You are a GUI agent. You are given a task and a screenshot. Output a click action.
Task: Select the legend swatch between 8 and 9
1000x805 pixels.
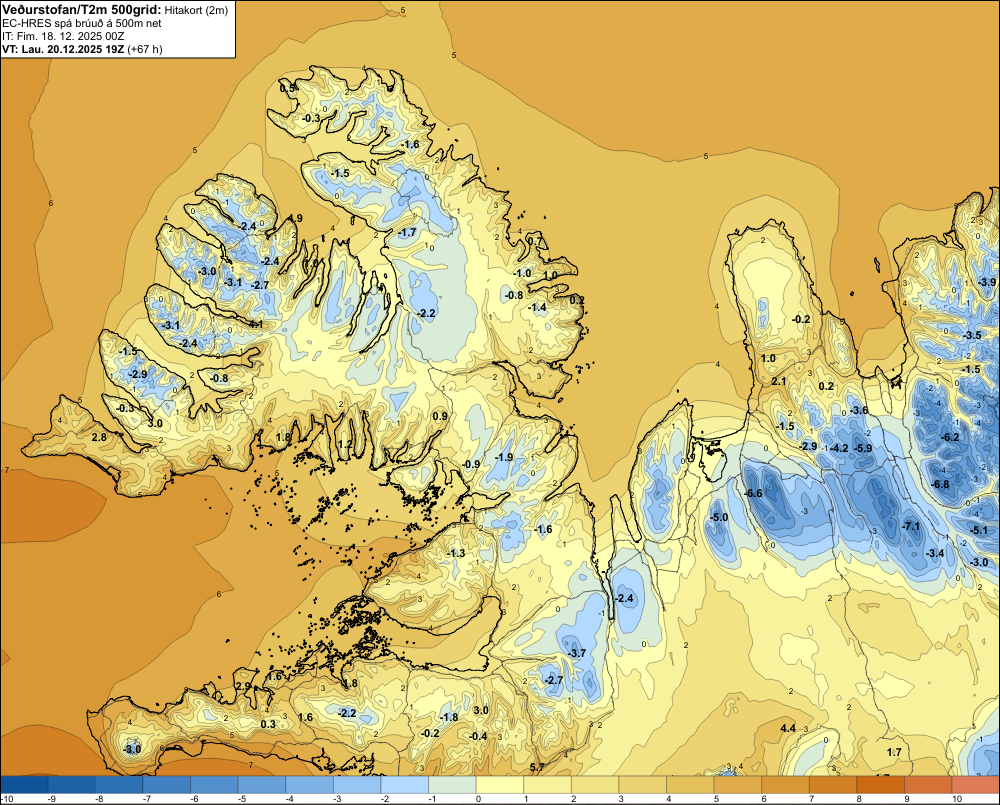[x=881, y=784]
